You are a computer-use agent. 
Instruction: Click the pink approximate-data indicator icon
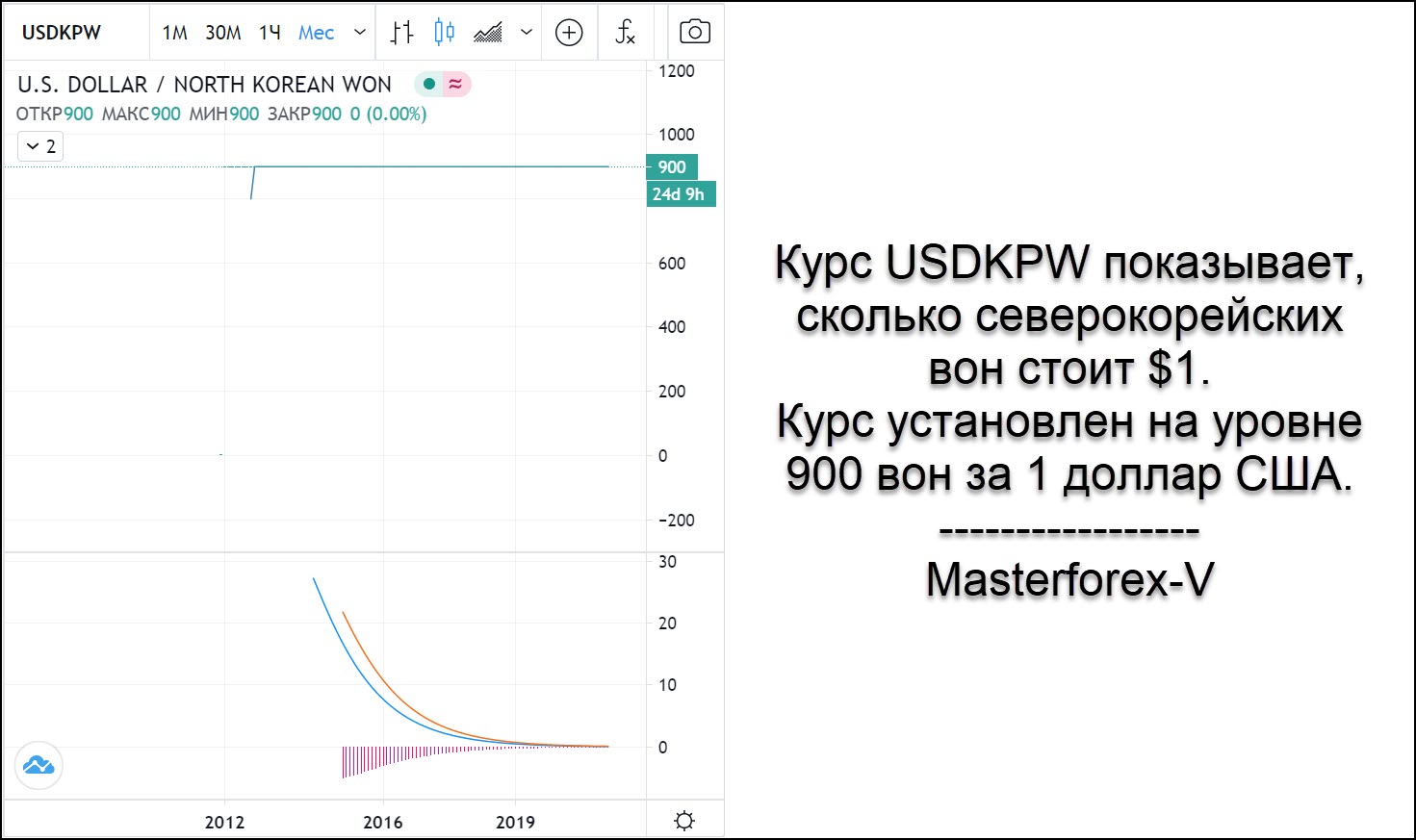(455, 84)
